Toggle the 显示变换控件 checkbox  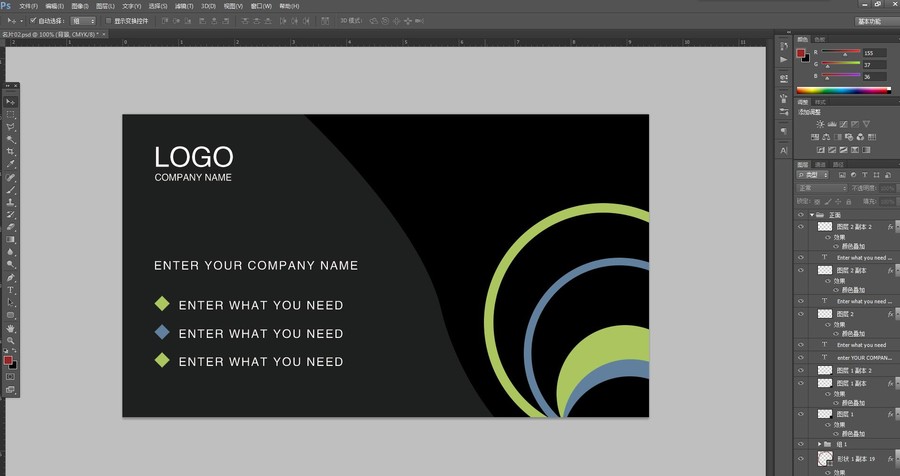tap(108, 21)
